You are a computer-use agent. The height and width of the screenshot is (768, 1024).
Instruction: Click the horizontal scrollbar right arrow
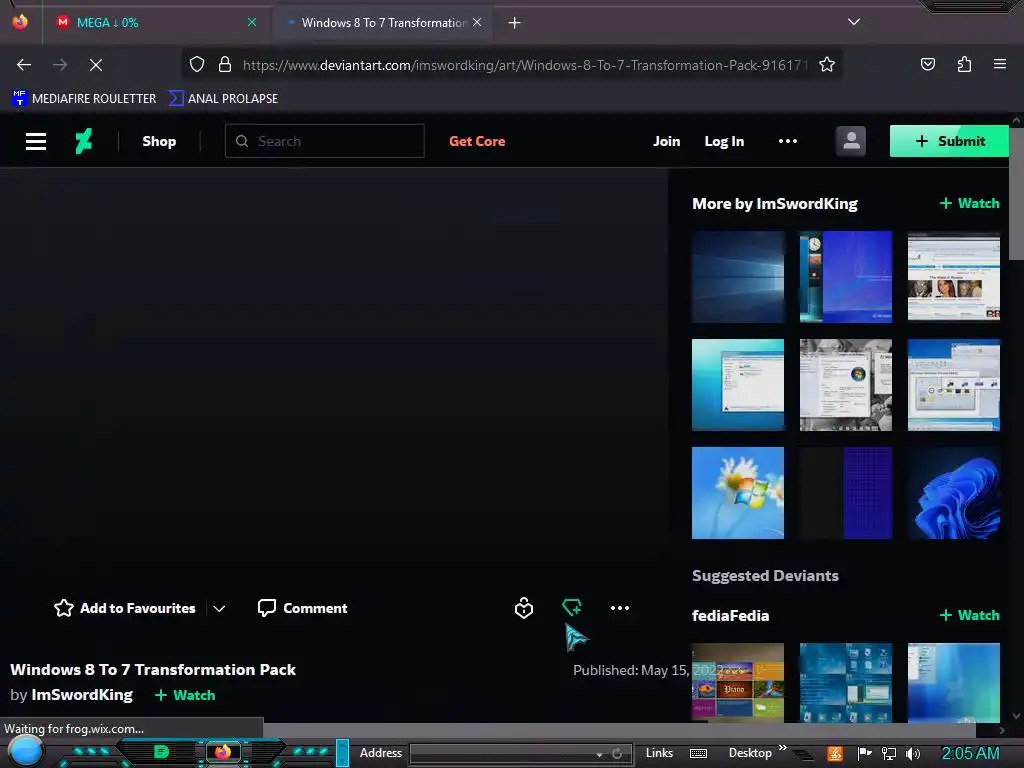coord(1002,730)
